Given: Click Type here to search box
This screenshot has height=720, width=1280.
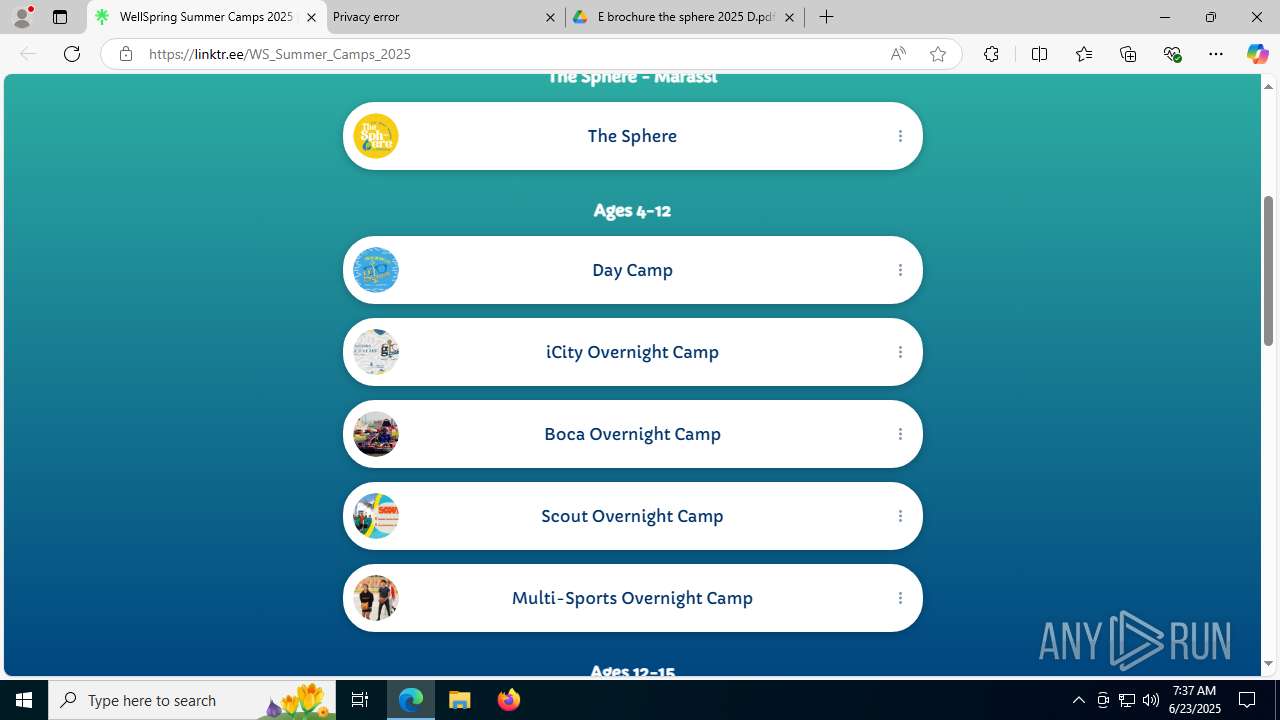Looking at the screenshot, I should pos(190,700).
